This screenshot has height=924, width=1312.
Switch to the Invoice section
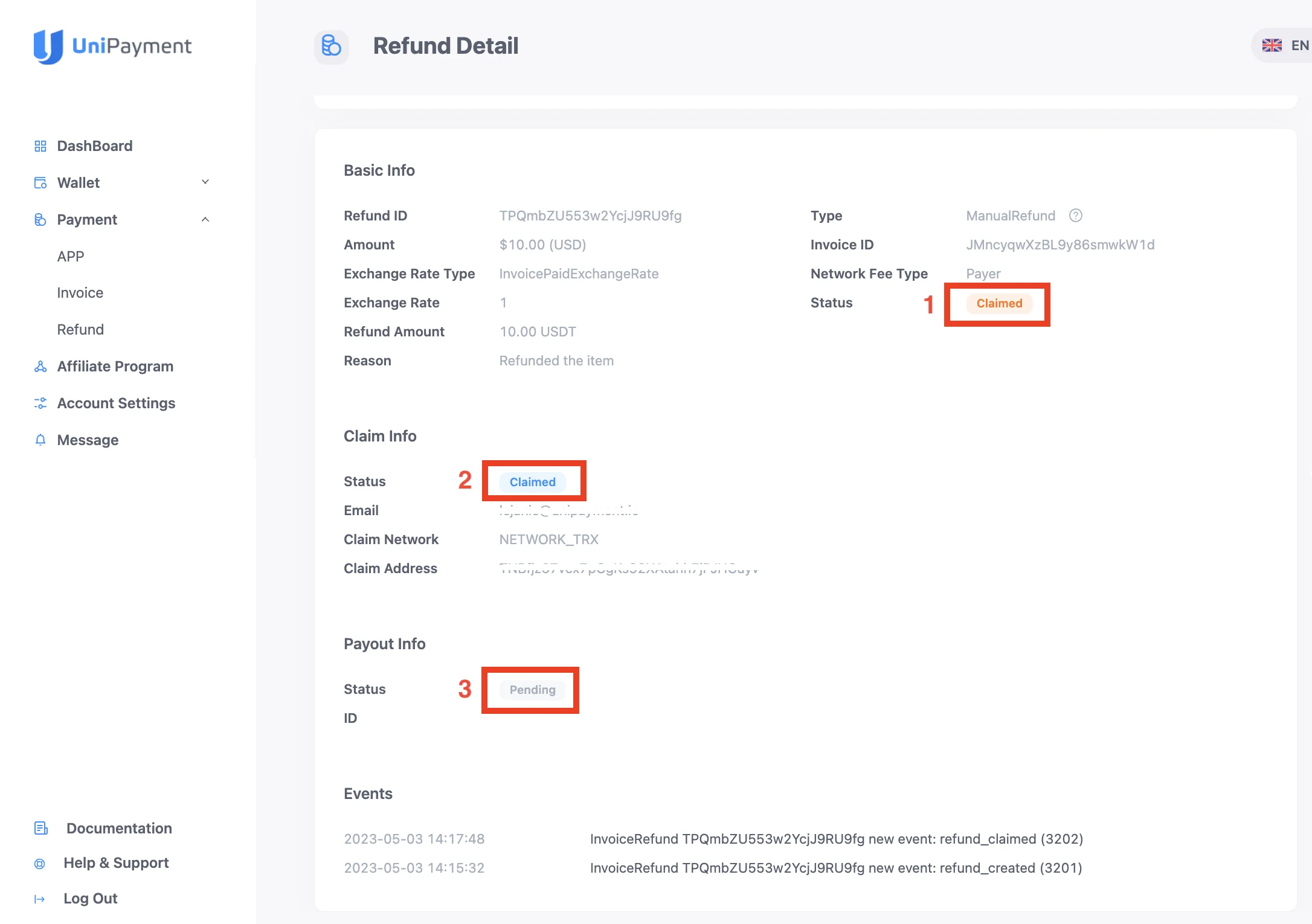[80, 292]
